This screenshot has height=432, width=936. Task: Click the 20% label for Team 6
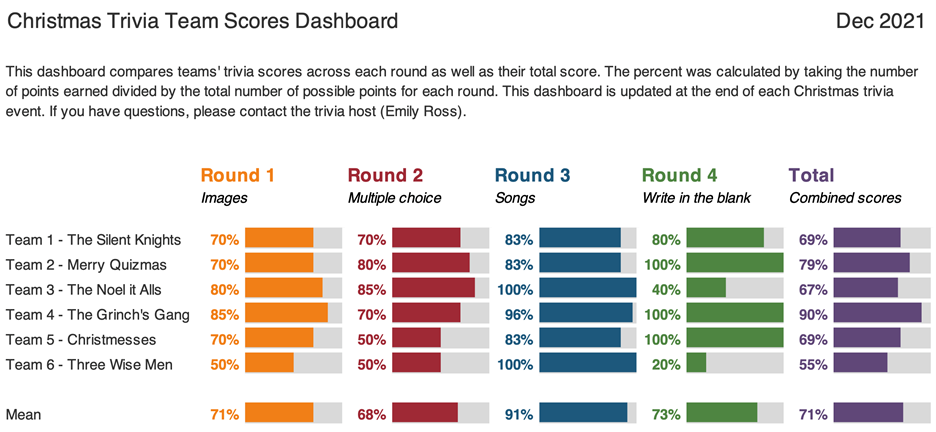(x=666, y=364)
